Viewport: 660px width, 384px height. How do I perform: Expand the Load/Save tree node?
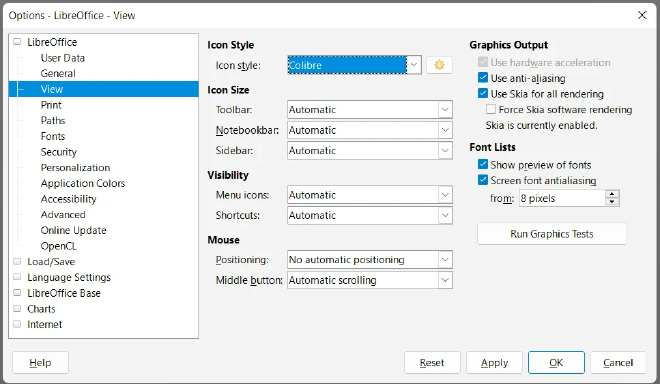pos(17,261)
